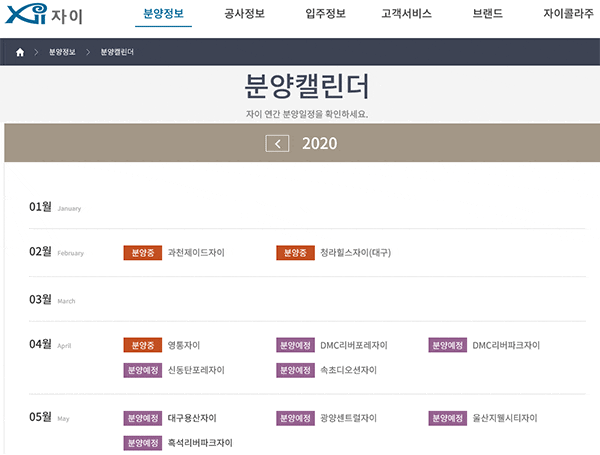Image resolution: width=600 pixels, height=455 pixels.
Task: Click the 05월 May row label
Action: pyautogui.click(x=49, y=417)
